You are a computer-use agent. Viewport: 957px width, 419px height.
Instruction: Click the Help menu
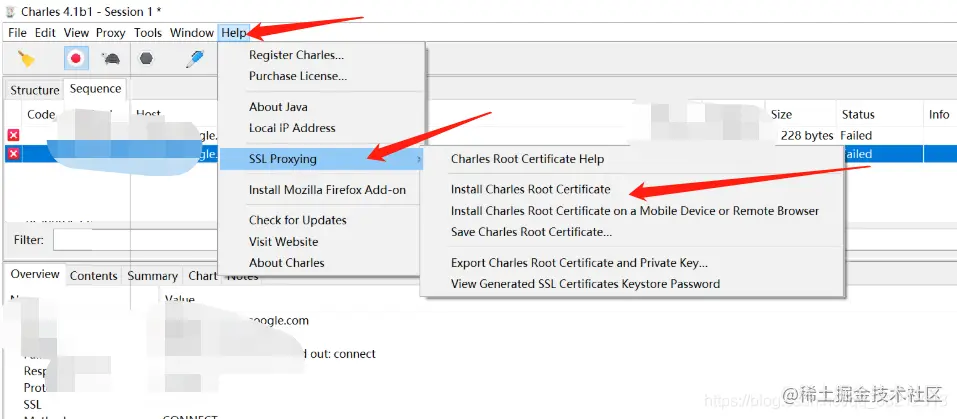[x=234, y=33]
